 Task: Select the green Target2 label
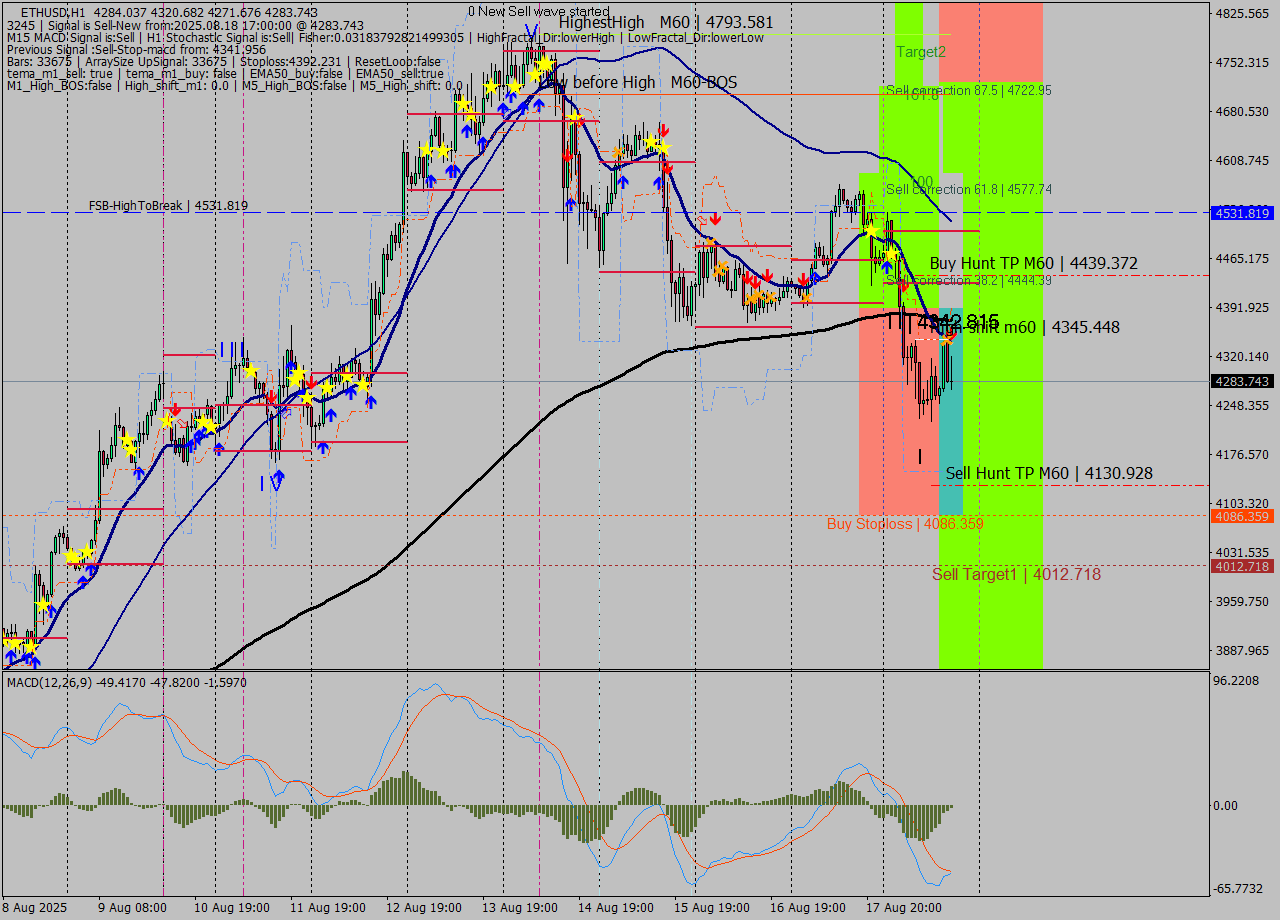pyautogui.click(x=920, y=52)
